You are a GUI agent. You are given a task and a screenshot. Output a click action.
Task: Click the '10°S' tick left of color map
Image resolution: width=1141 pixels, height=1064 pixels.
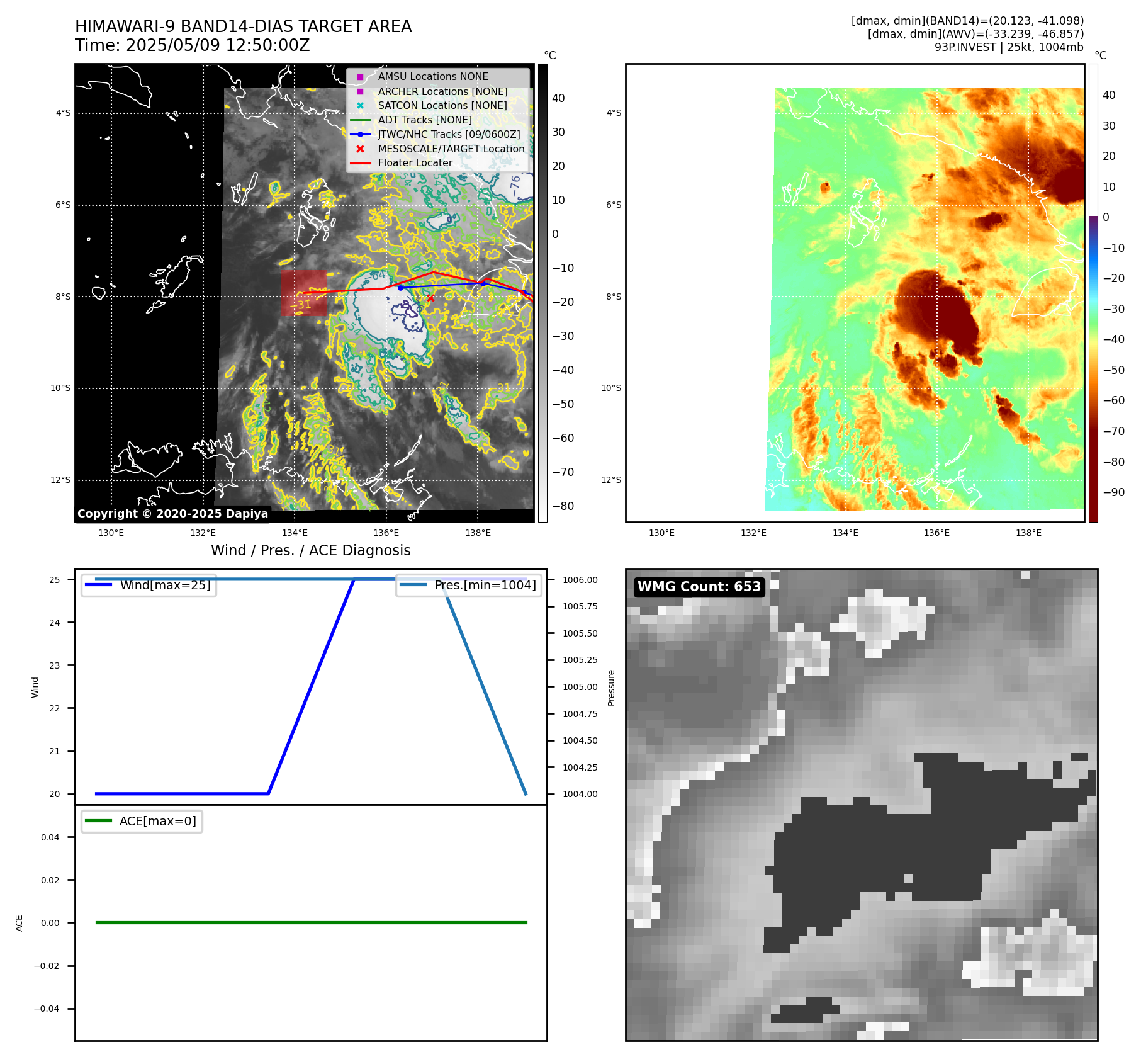611,388
